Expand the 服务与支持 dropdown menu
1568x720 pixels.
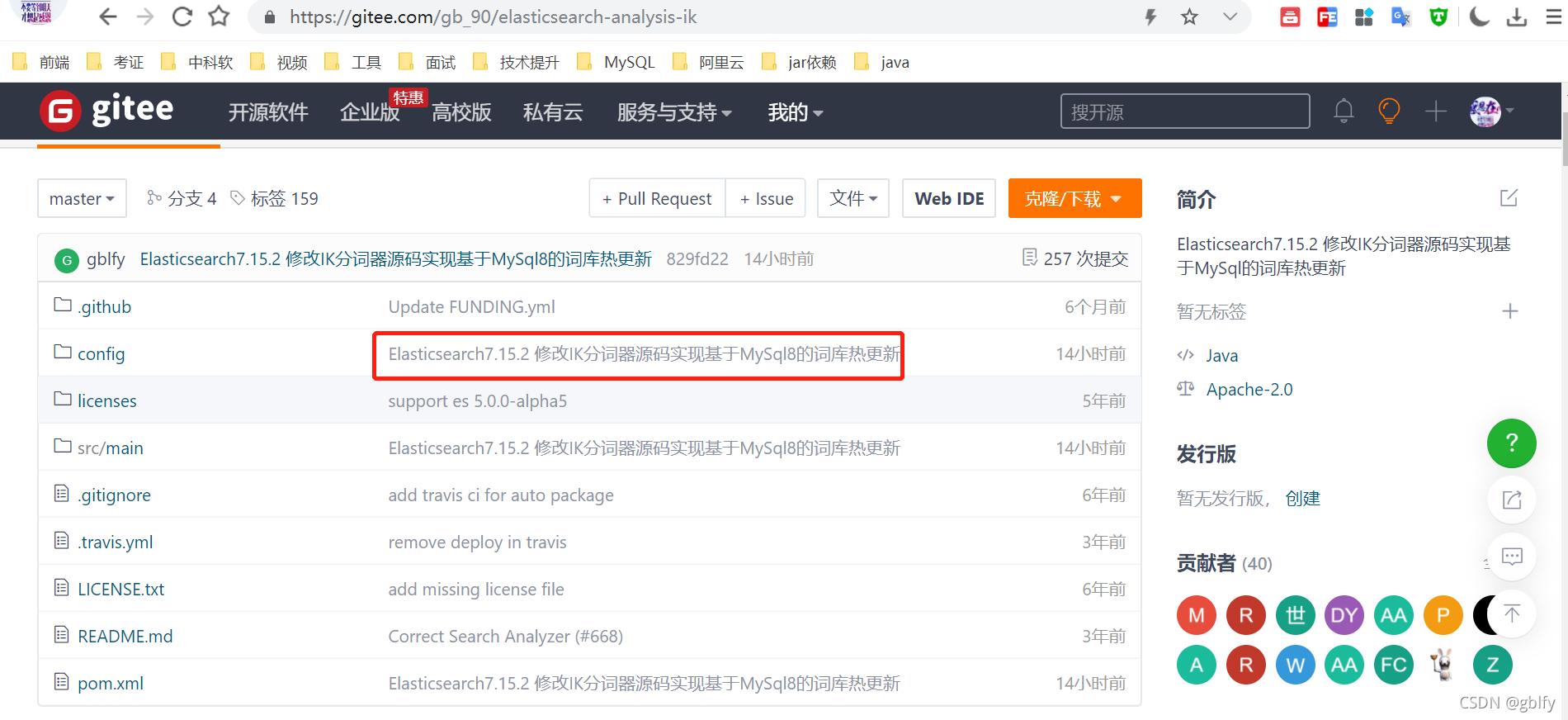(674, 112)
